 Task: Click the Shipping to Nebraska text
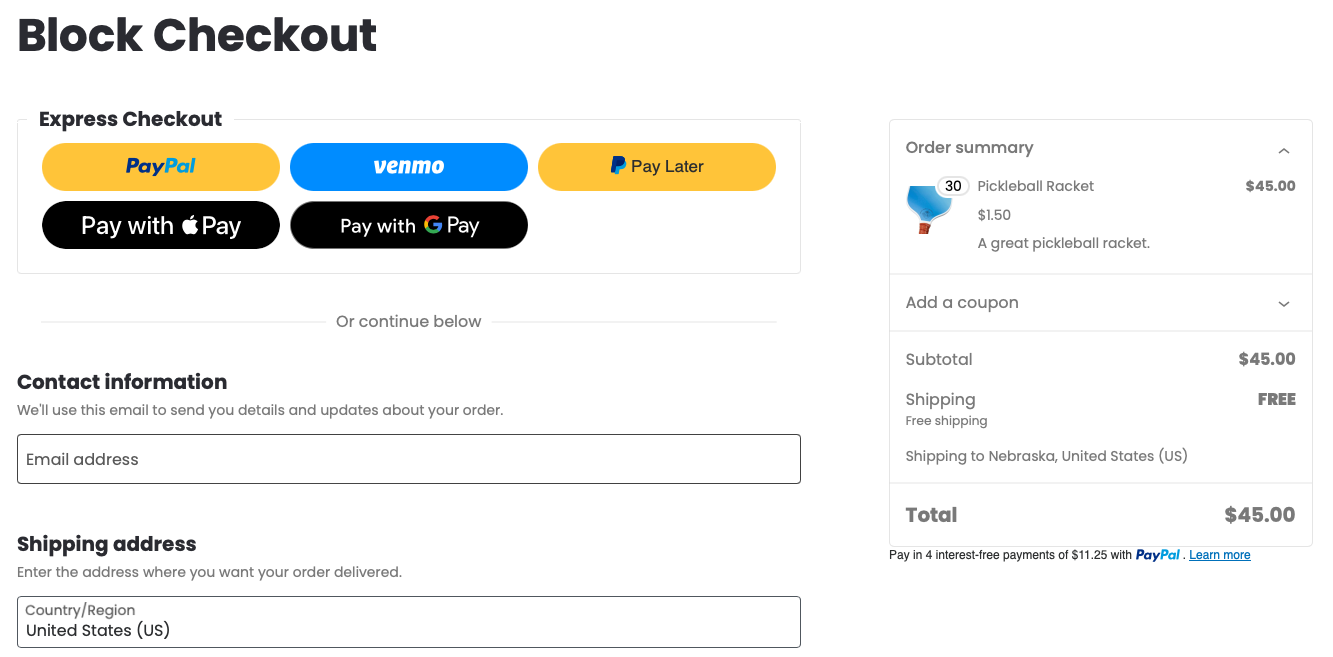pos(1046,456)
